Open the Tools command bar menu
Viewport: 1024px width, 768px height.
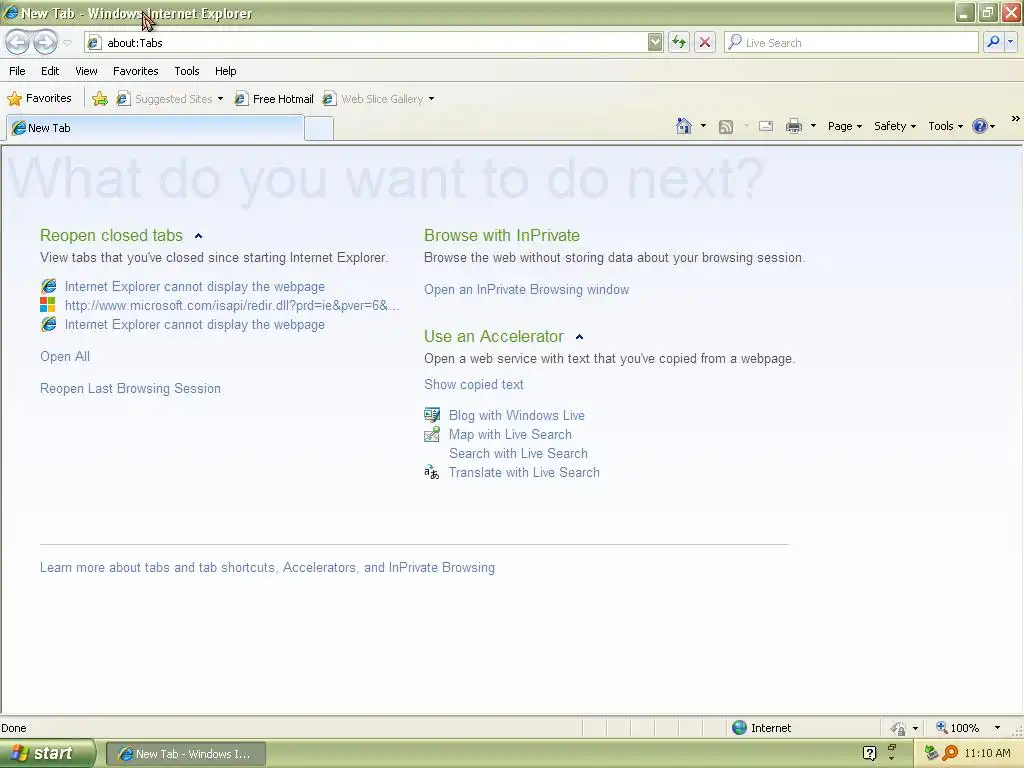pyautogui.click(x=945, y=126)
